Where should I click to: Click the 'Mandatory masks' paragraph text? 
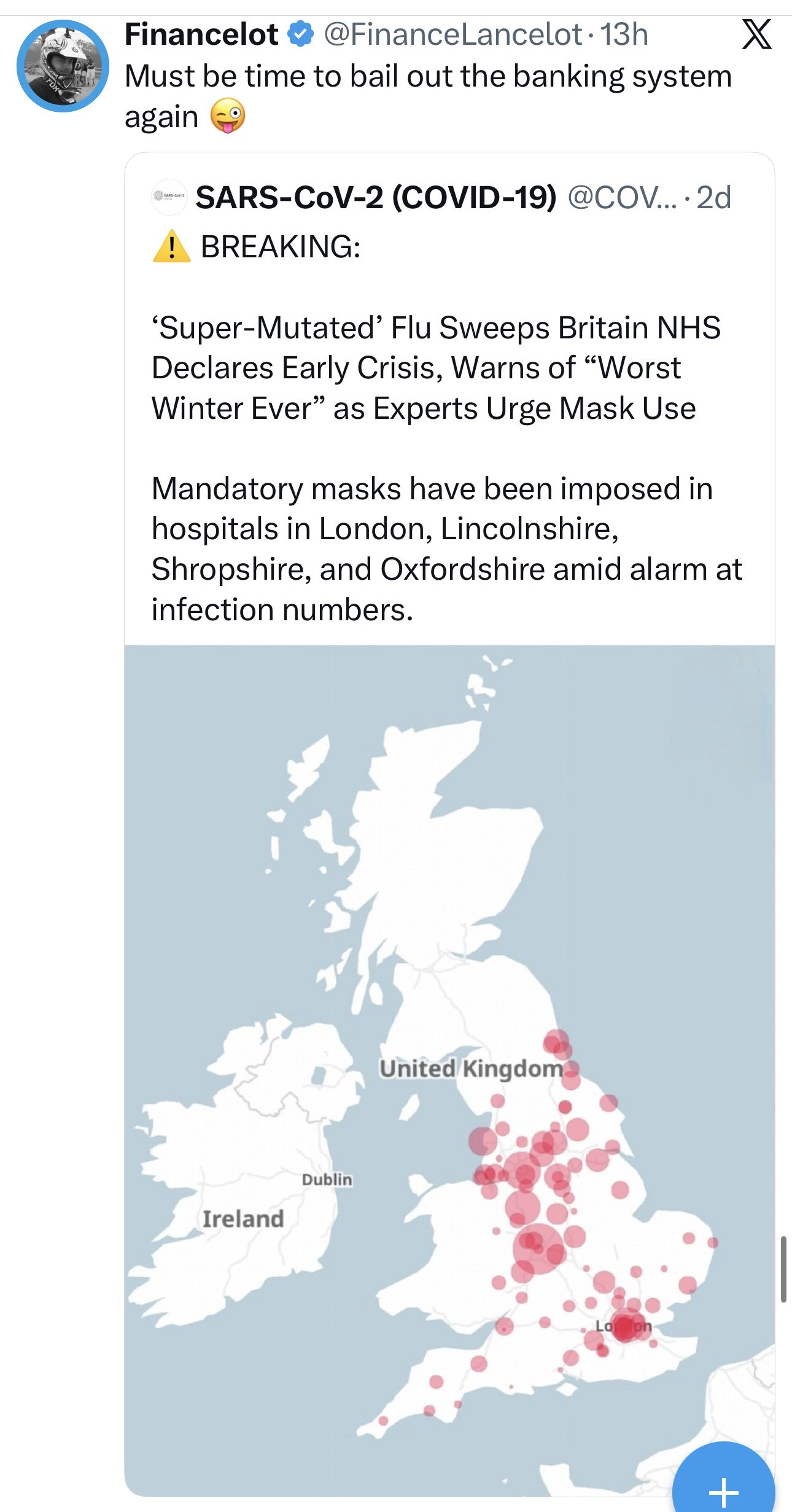click(x=446, y=548)
